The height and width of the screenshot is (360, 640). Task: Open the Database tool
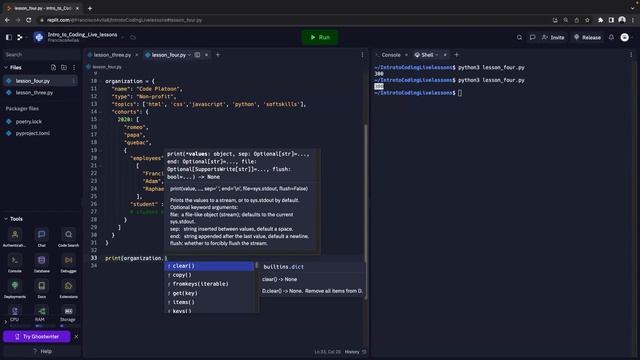(42, 263)
